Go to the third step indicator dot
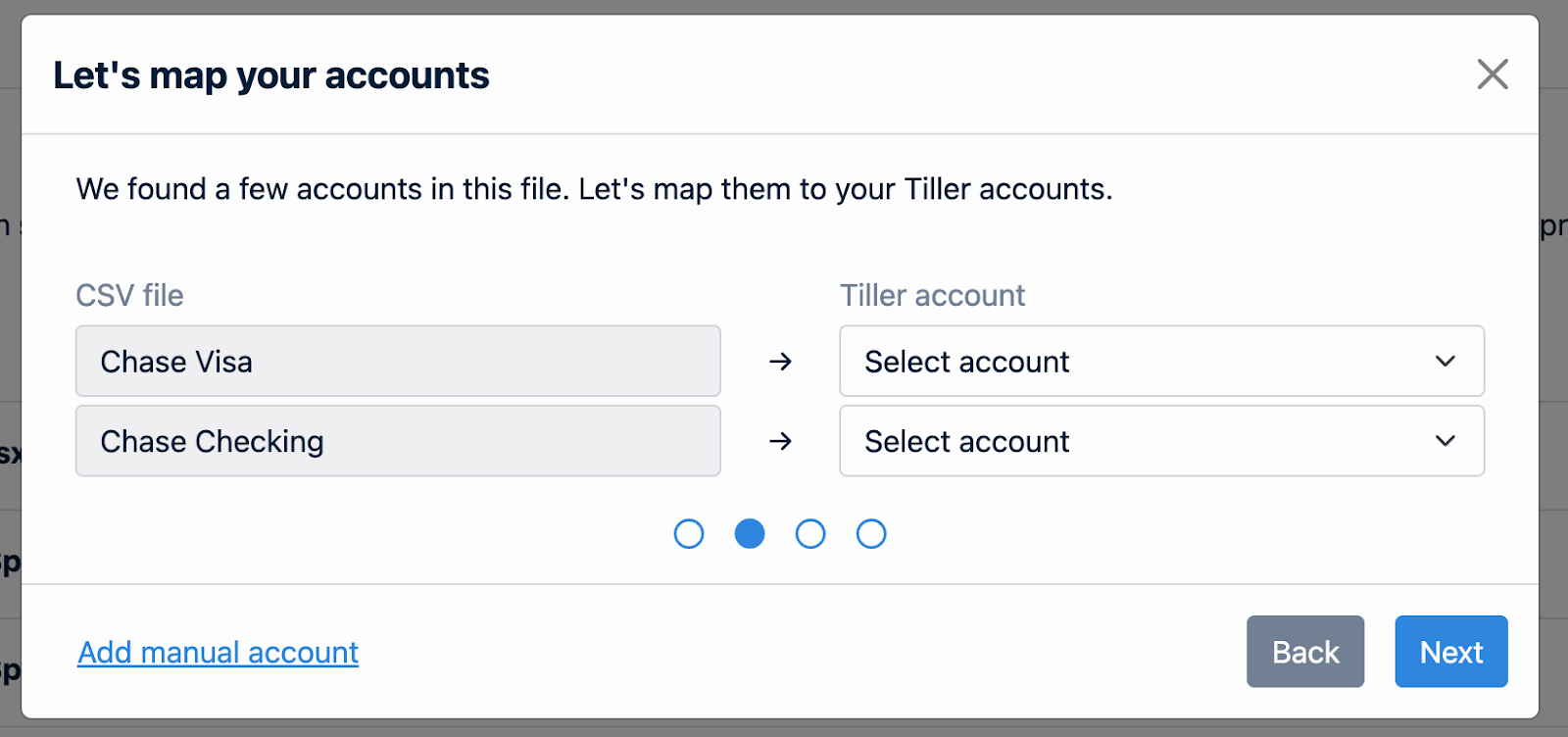The image size is (1568, 737). tap(810, 534)
